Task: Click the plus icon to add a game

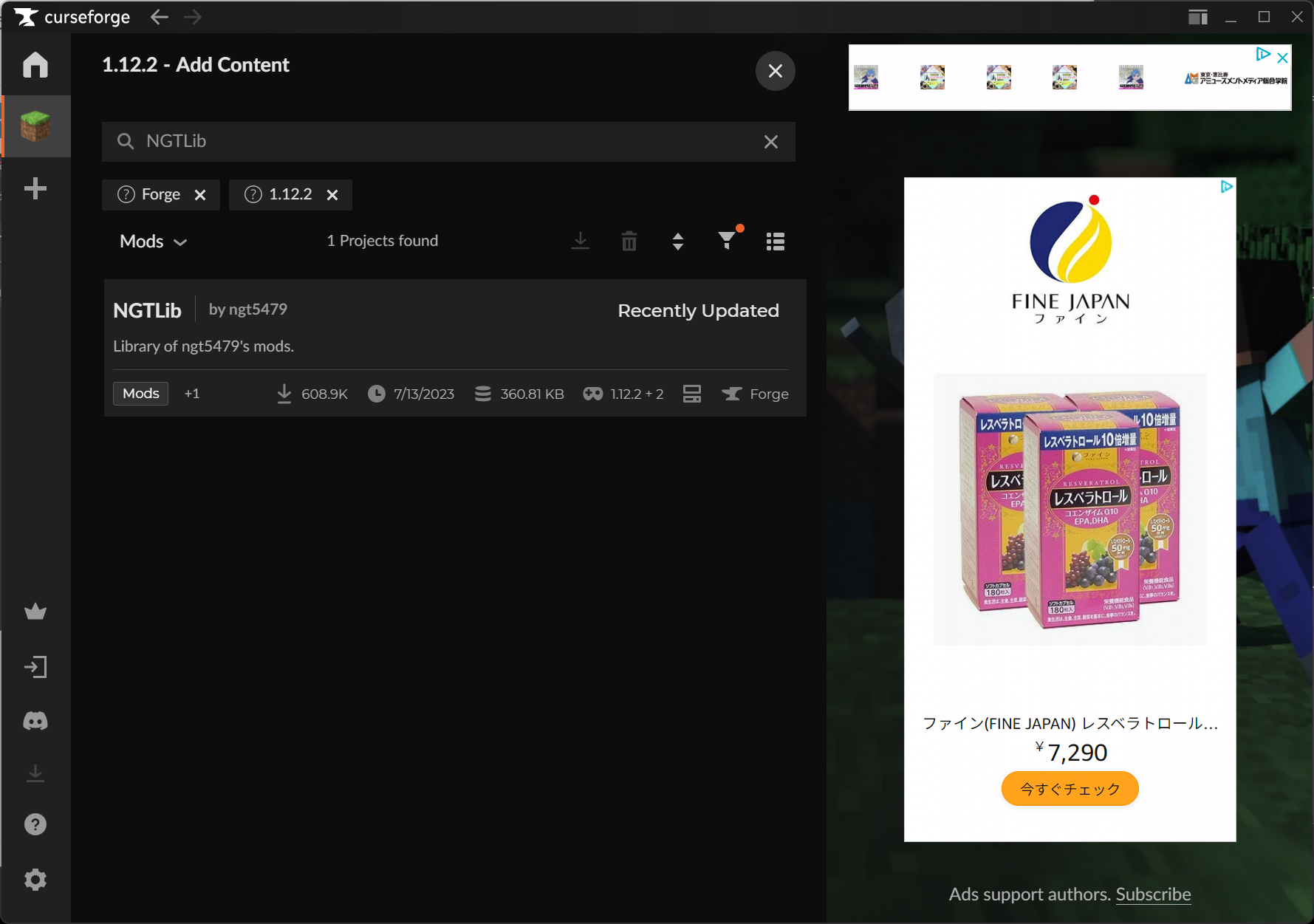Action: pos(35,188)
